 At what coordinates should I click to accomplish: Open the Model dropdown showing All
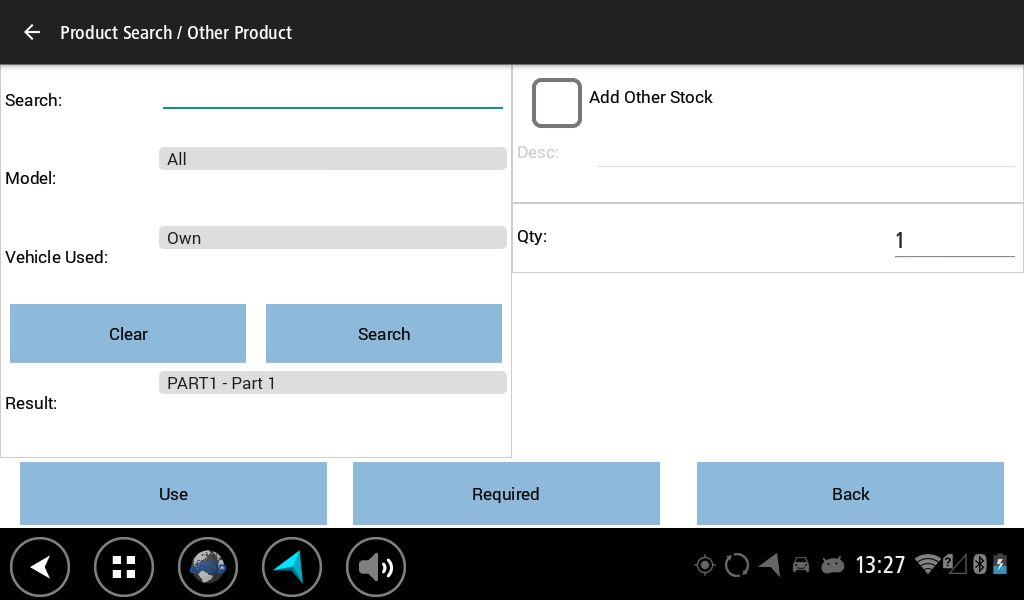(x=332, y=159)
